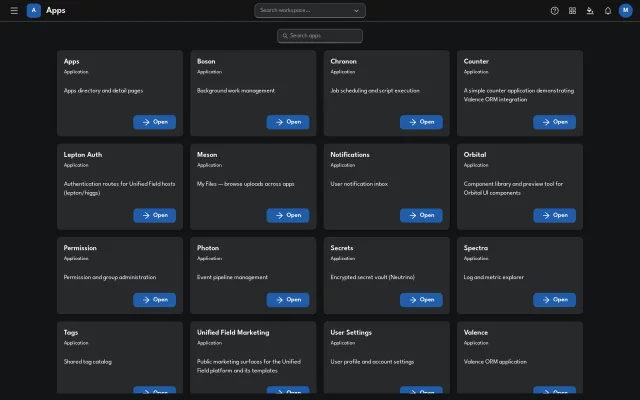Select the Valence card title
This screenshot has height=400, width=640.
point(476,333)
